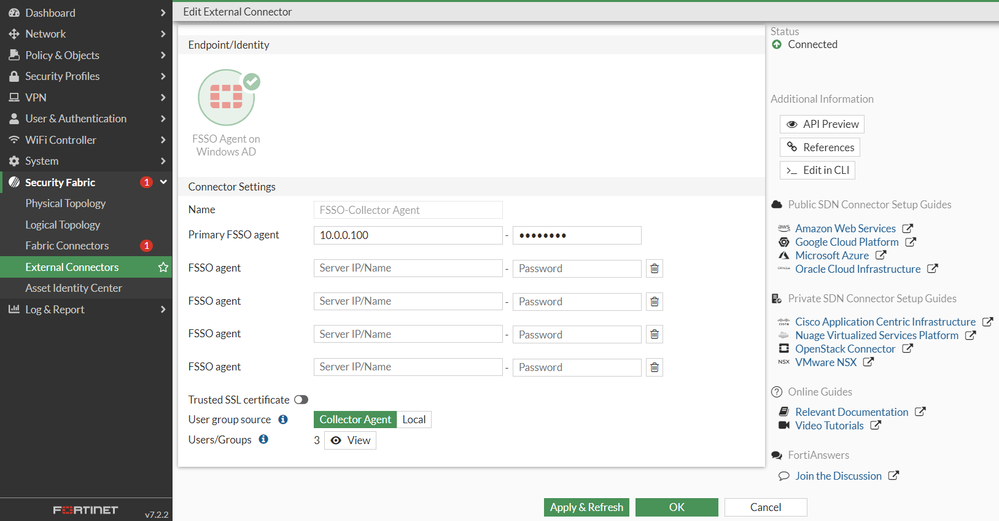Click the System gear icon
This screenshot has width=999, height=521.
click(x=14, y=161)
